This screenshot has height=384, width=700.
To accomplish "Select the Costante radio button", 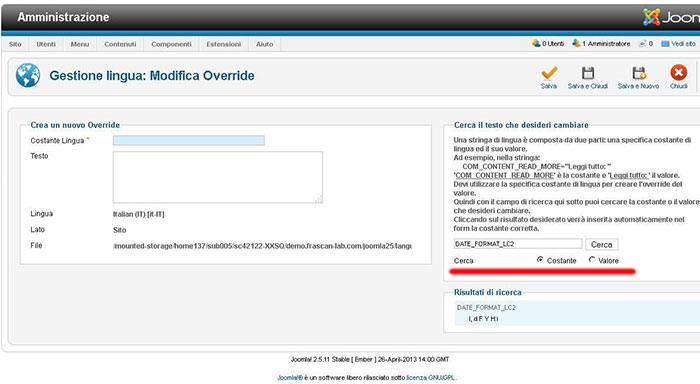I will [540, 259].
